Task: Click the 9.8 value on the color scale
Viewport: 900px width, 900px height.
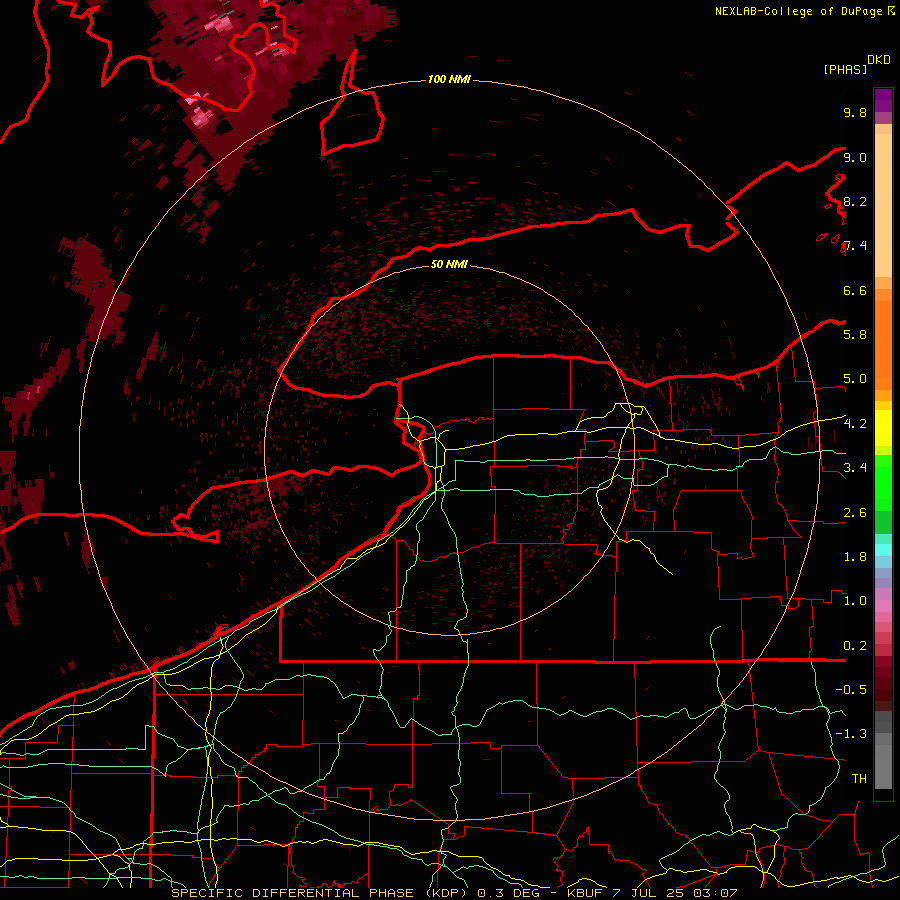Action: (x=855, y=112)
